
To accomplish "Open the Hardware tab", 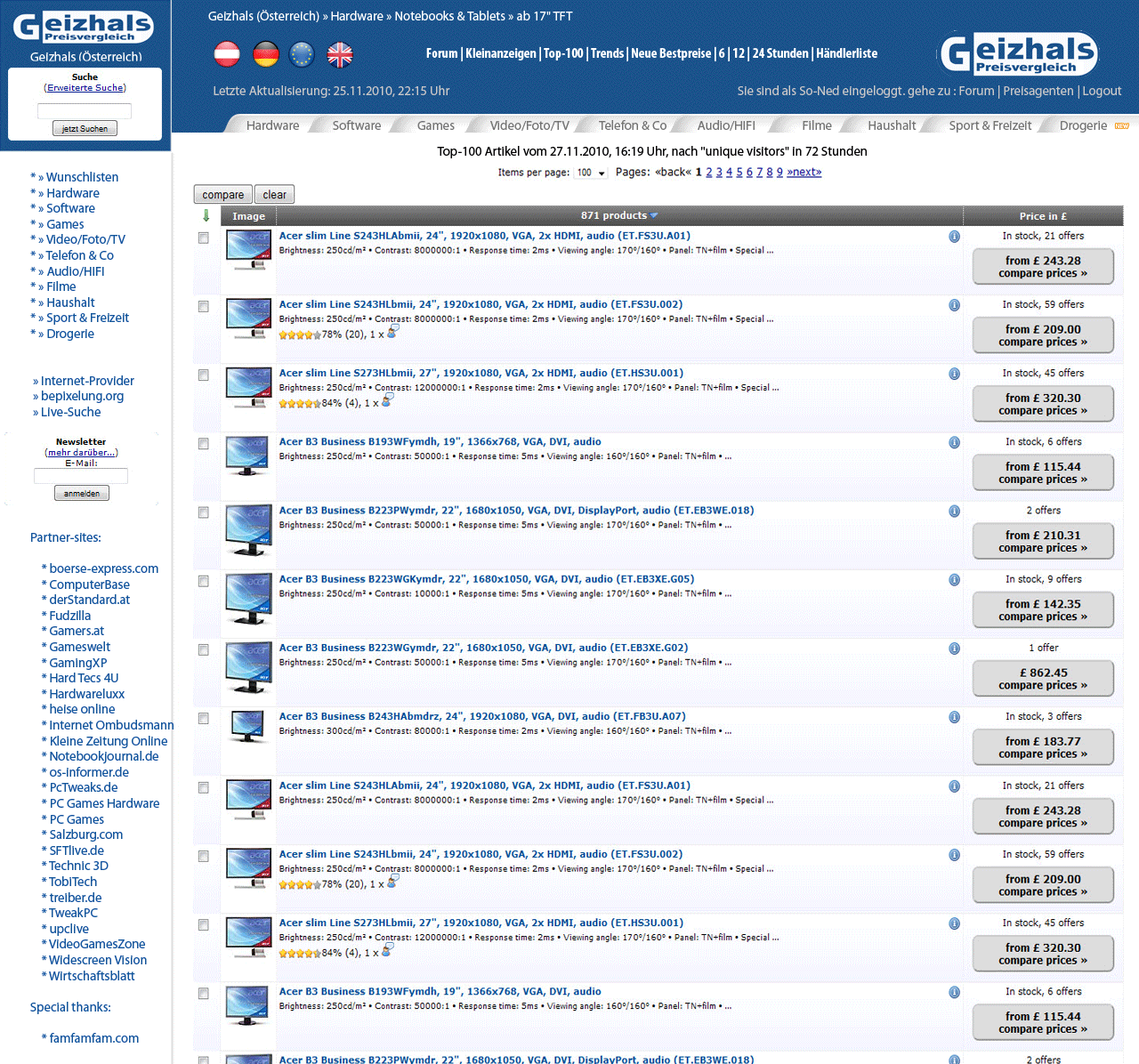I will coord(272,125).
